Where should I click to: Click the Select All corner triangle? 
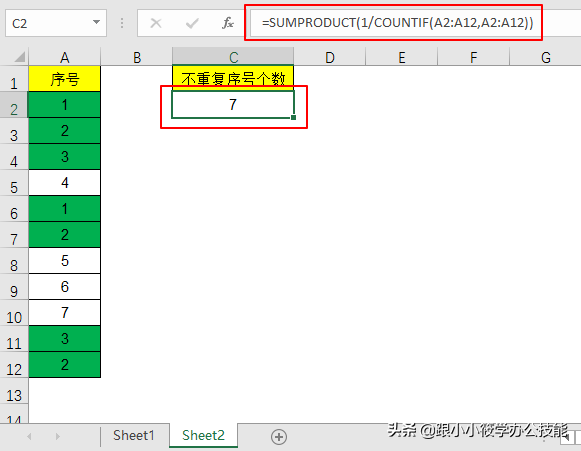20,57
